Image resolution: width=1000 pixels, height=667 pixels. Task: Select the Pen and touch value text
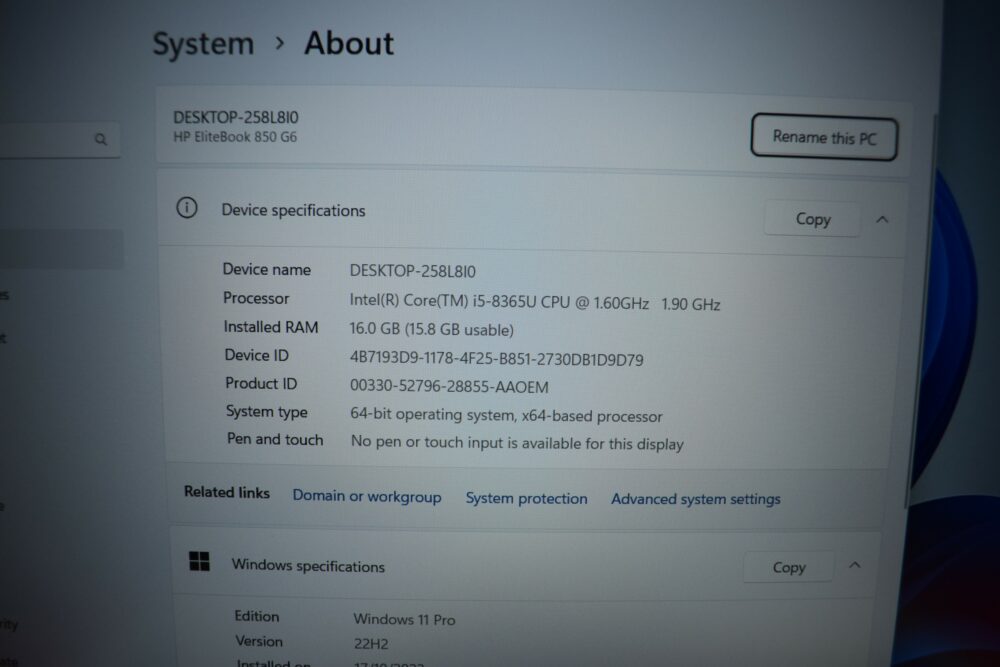517,443
